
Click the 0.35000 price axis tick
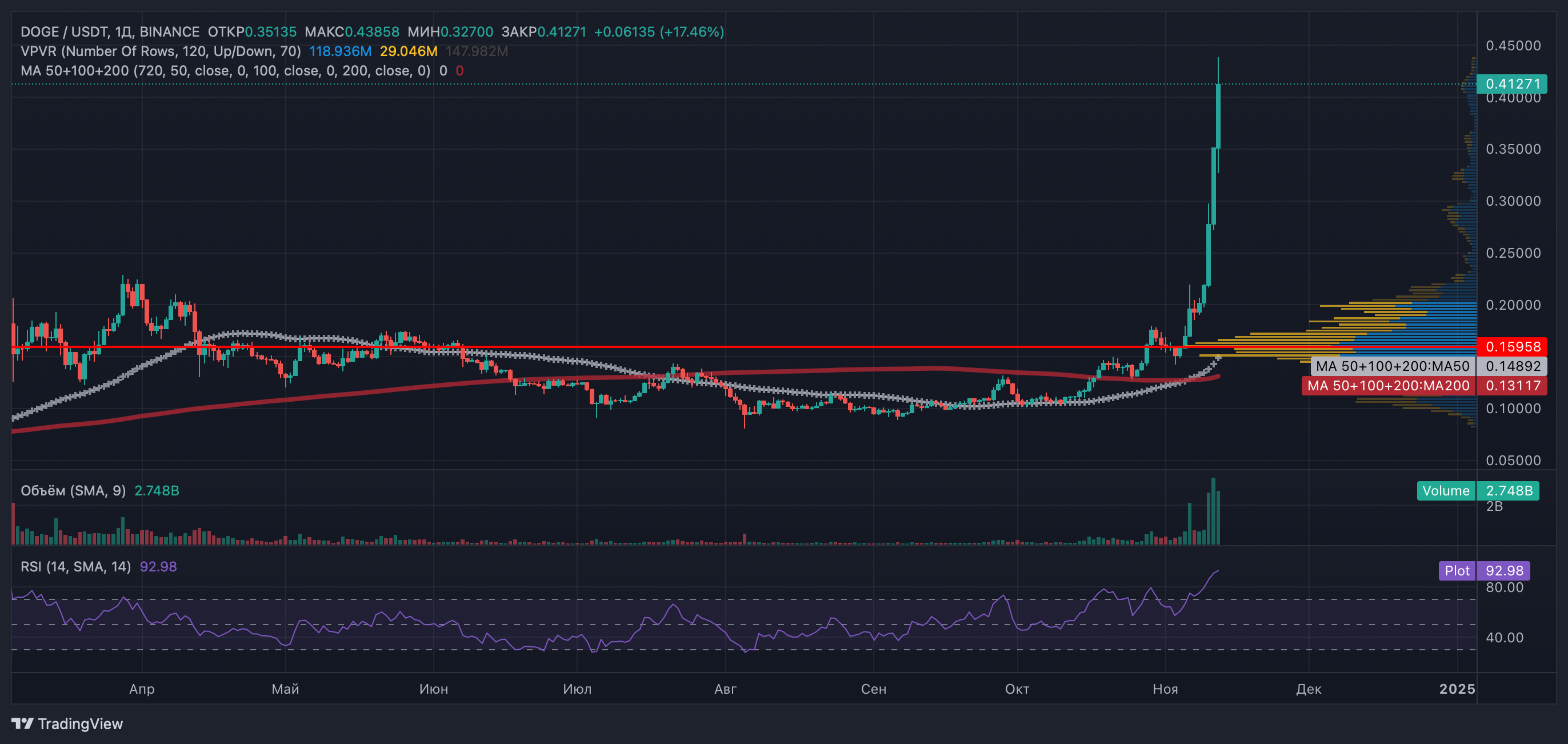[x=1513, y=149]
